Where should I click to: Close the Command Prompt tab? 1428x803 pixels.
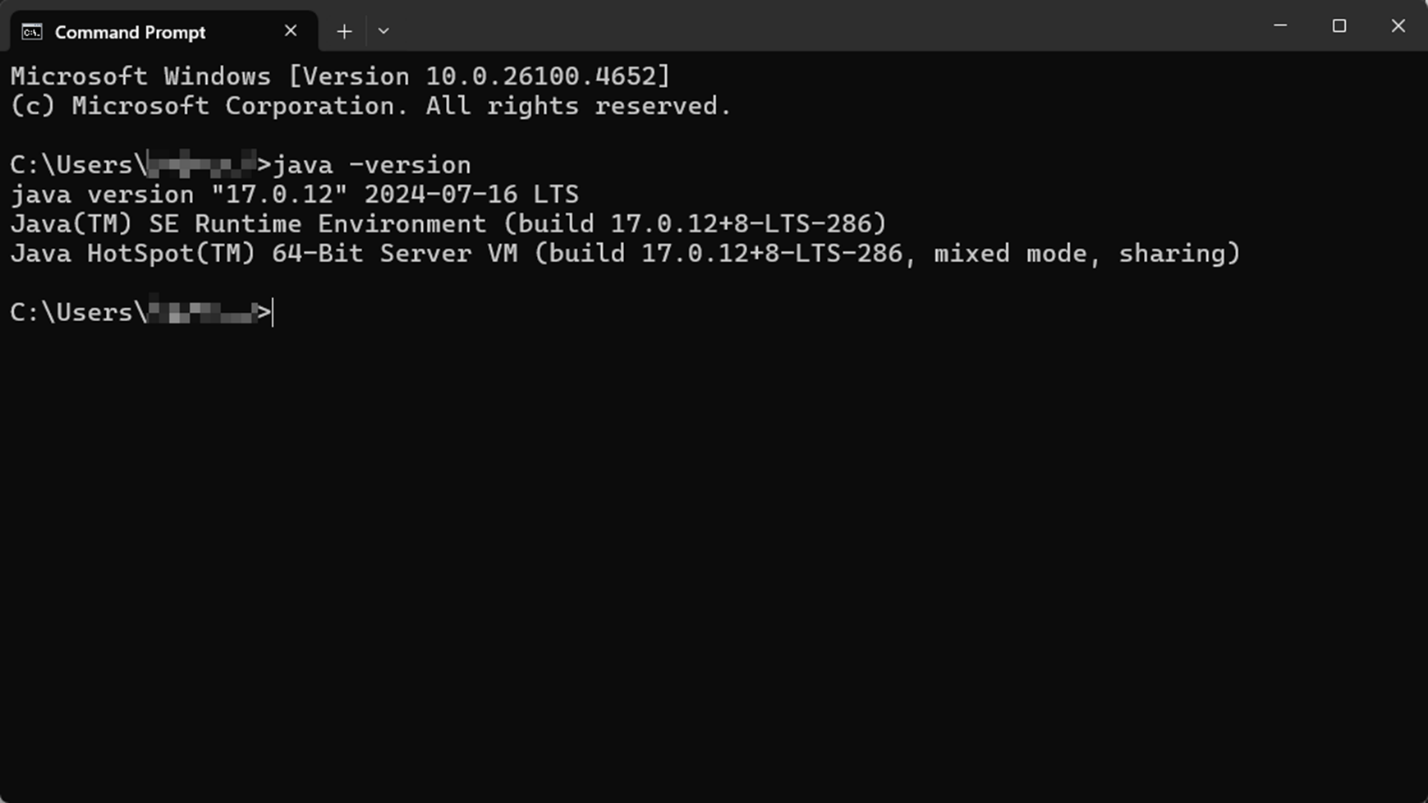(291, 31)
